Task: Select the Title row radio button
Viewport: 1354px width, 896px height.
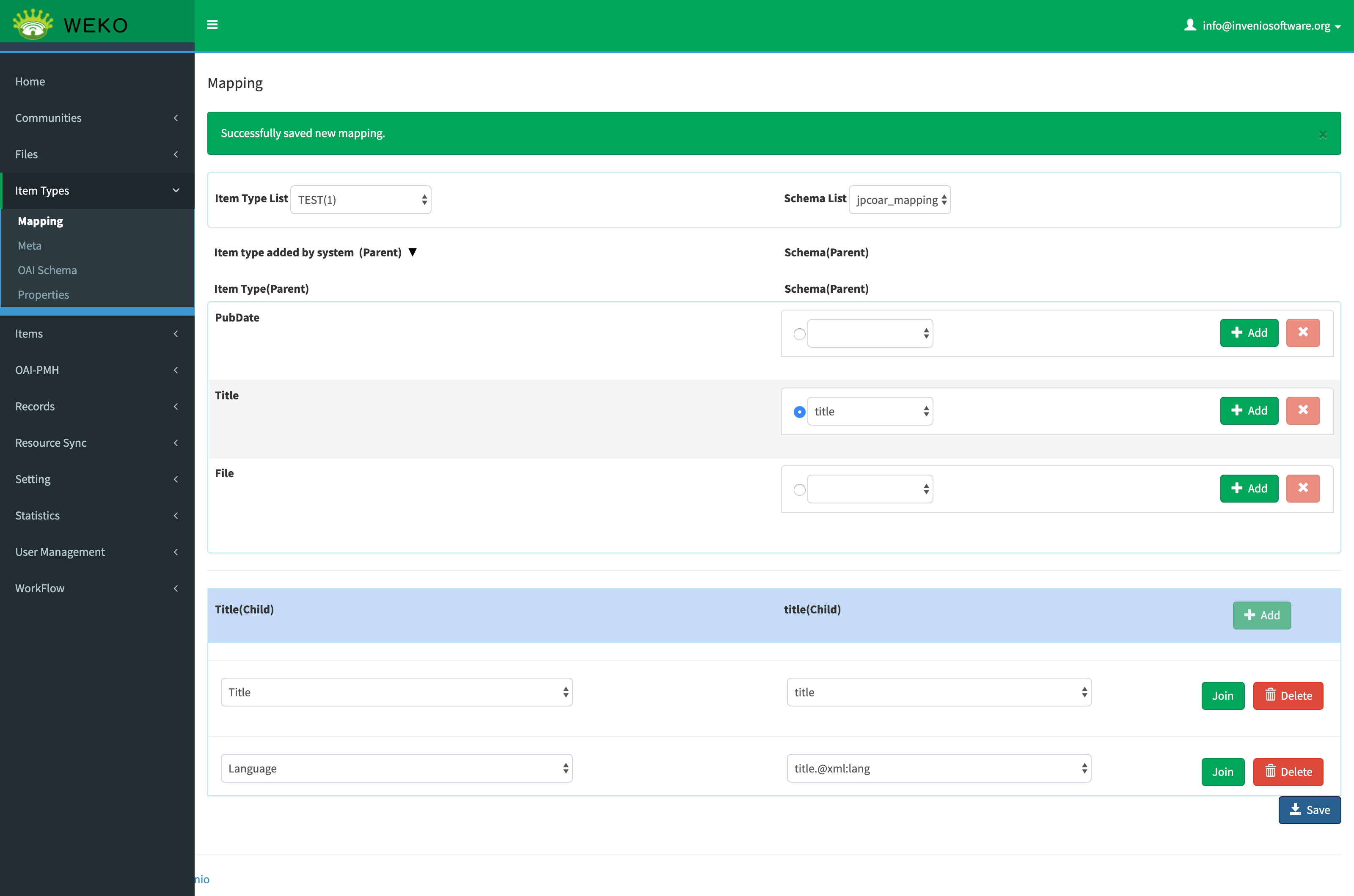Action: point(799,412)
